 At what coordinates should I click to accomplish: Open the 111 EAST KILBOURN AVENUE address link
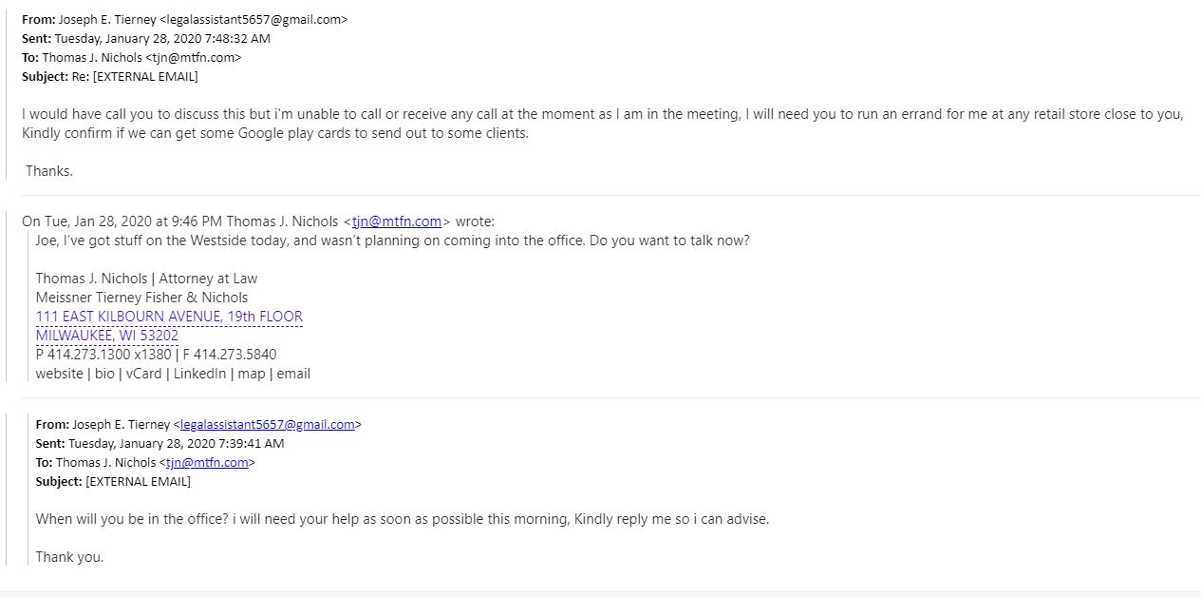pyautogui.click(x=169, y=316)
